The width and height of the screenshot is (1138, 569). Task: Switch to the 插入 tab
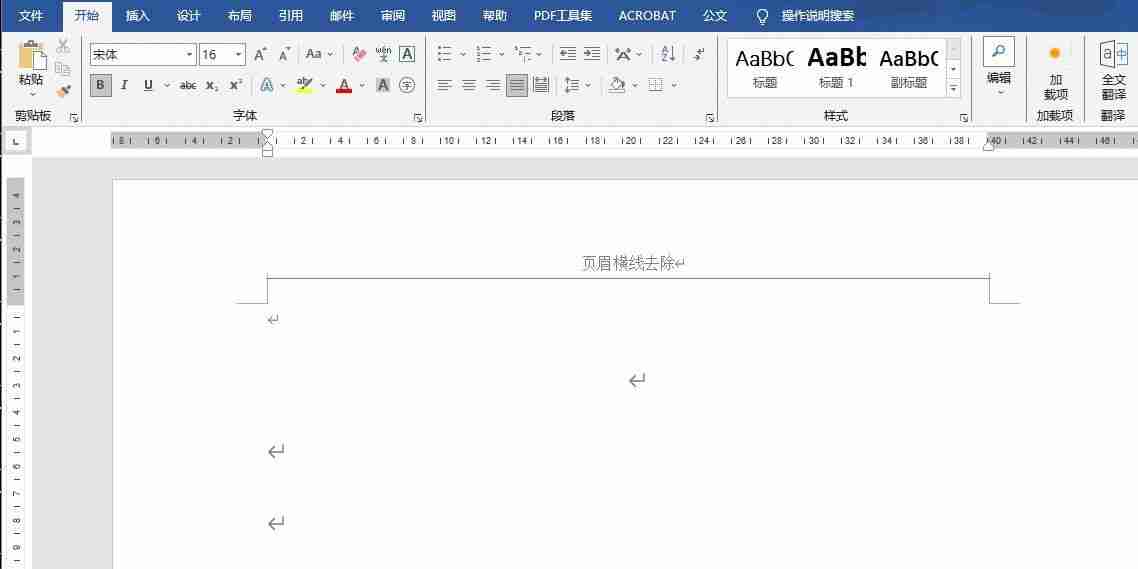point(137,16)
